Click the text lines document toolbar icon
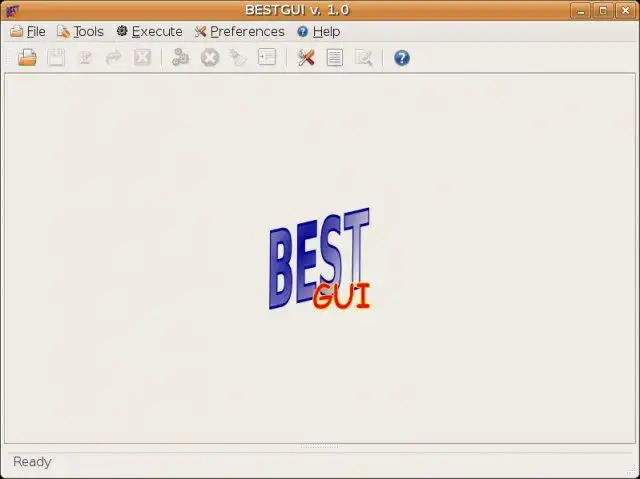This screenshot has height=479, width=640. click(x=335, y=58)
